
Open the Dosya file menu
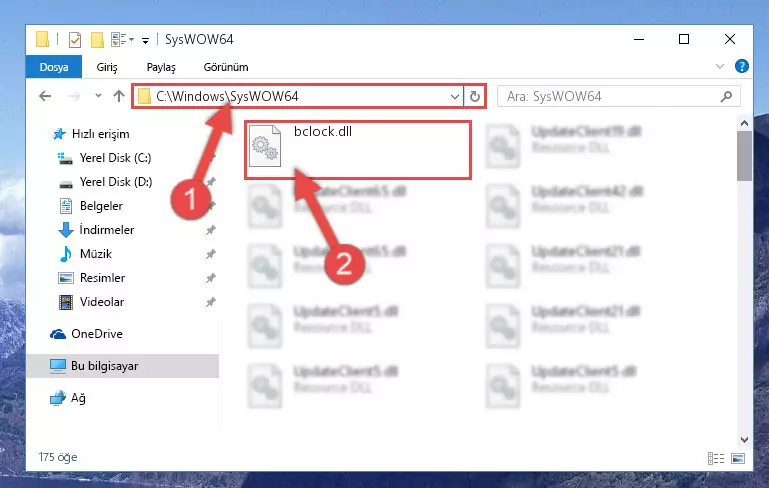54,67
